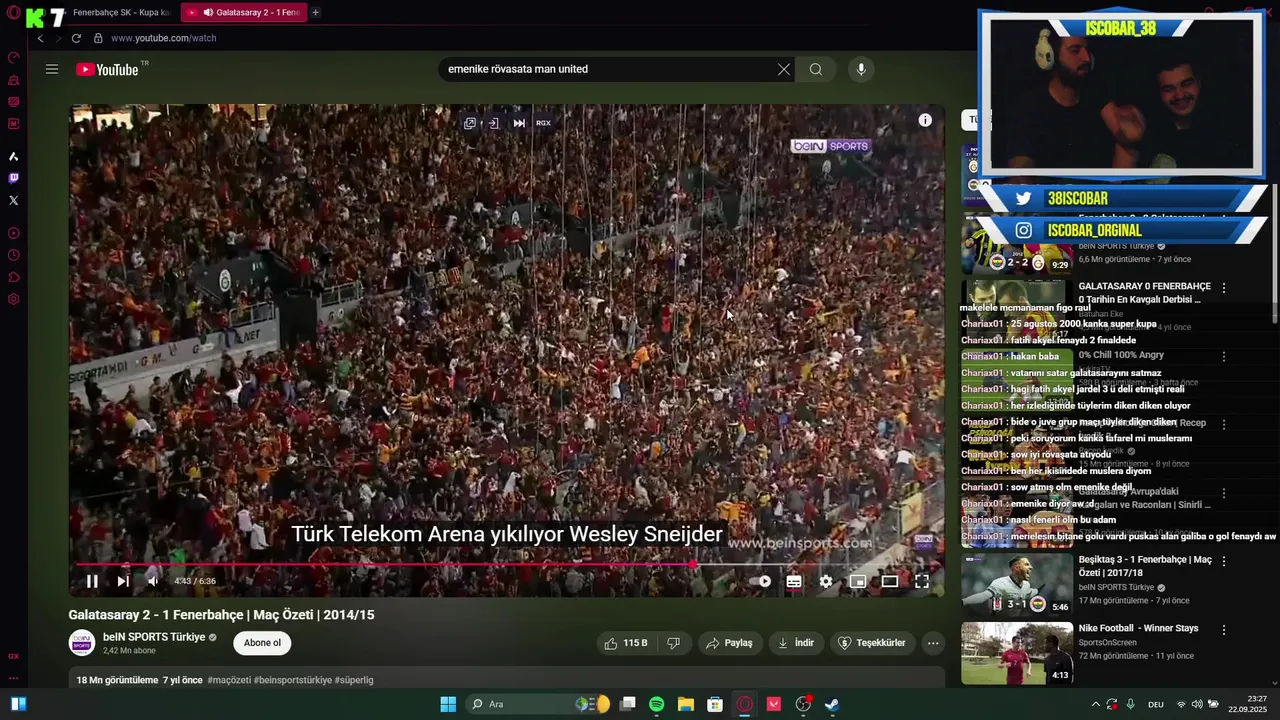
Task: Open beIN SPORTS Türkiye channel name
Action: [x=154, y=637]
